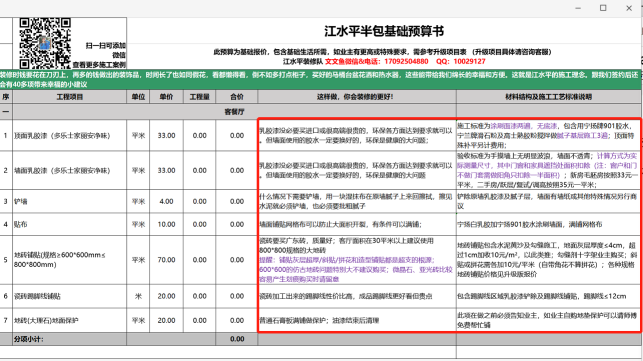The width and height of the screenshot is (643, 361).
Task: Click unit price 33.00 in 墙面乳胶漆 row
Action: point(166,170)
